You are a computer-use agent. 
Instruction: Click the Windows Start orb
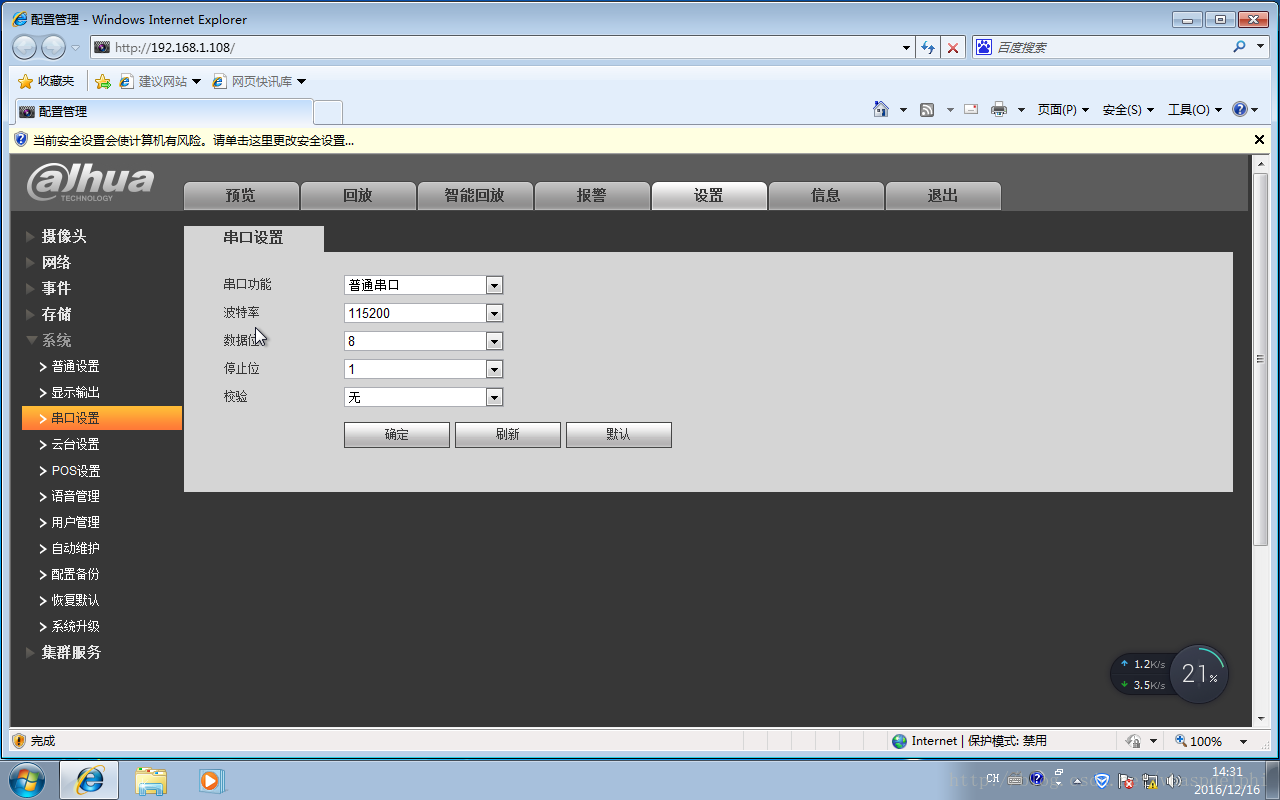click(x=27, y=780)
